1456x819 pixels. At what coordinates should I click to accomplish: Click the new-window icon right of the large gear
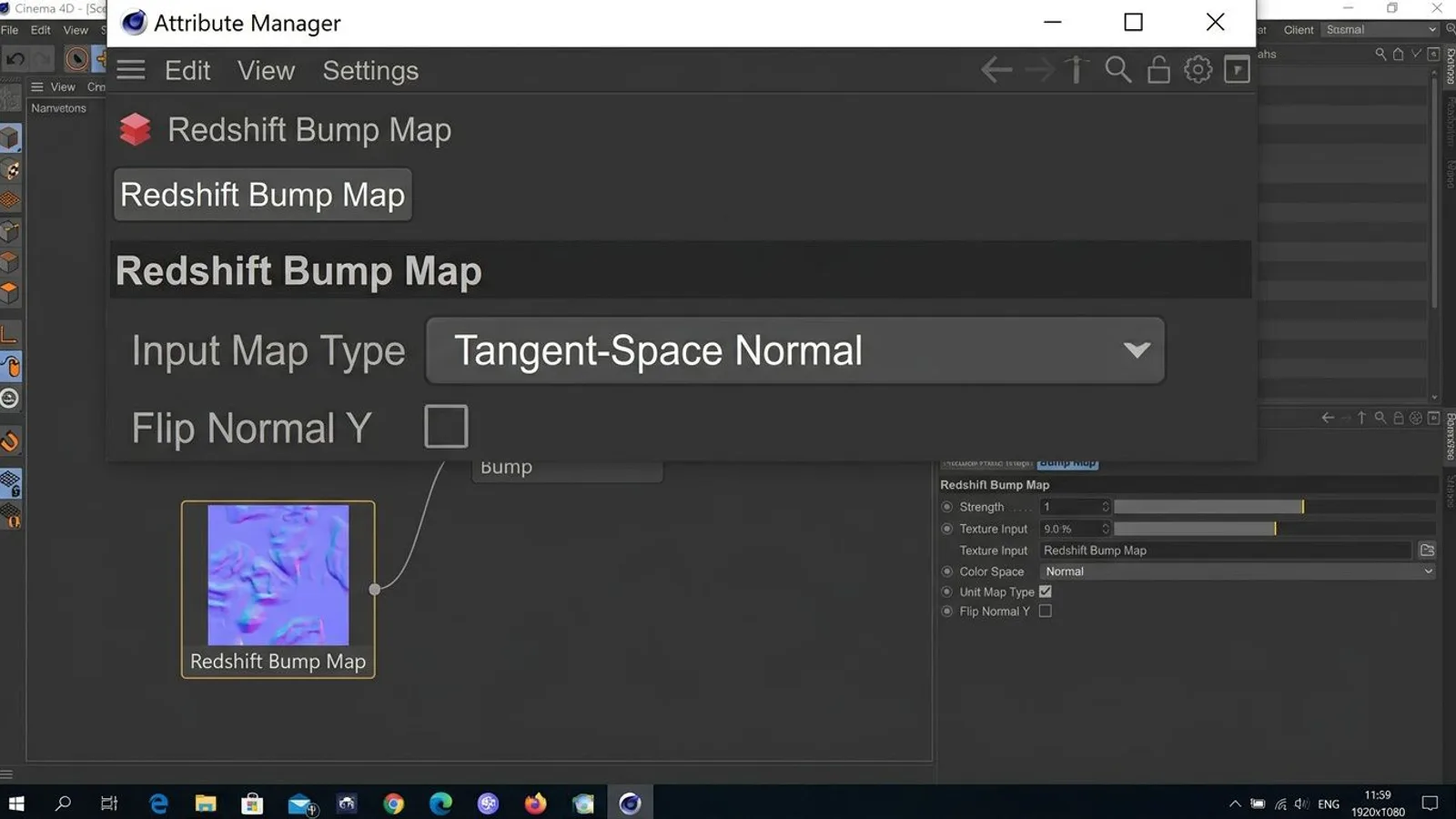click(x=1237, y=69)
